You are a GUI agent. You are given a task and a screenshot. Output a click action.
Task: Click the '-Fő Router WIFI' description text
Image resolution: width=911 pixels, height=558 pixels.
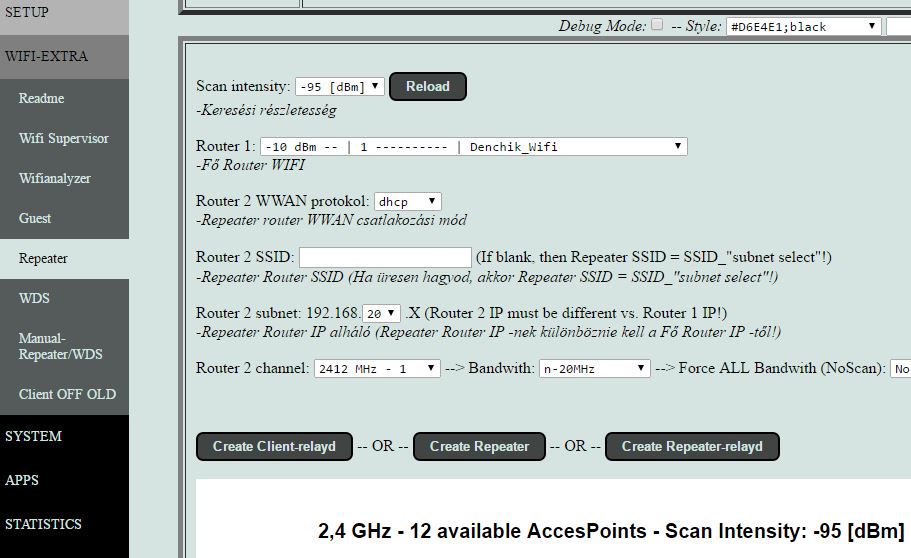coord(250,166)
